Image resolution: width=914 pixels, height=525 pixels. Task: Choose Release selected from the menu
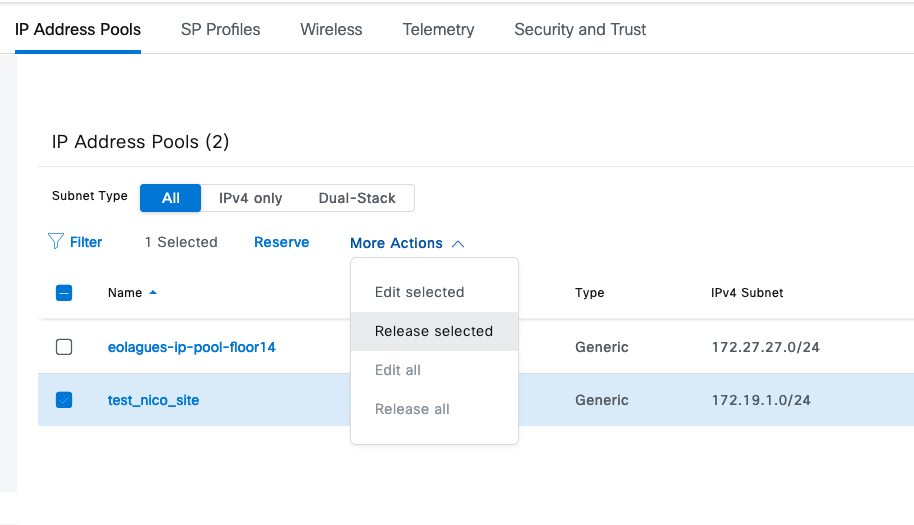pyautogui.click(x=433, y=331)
